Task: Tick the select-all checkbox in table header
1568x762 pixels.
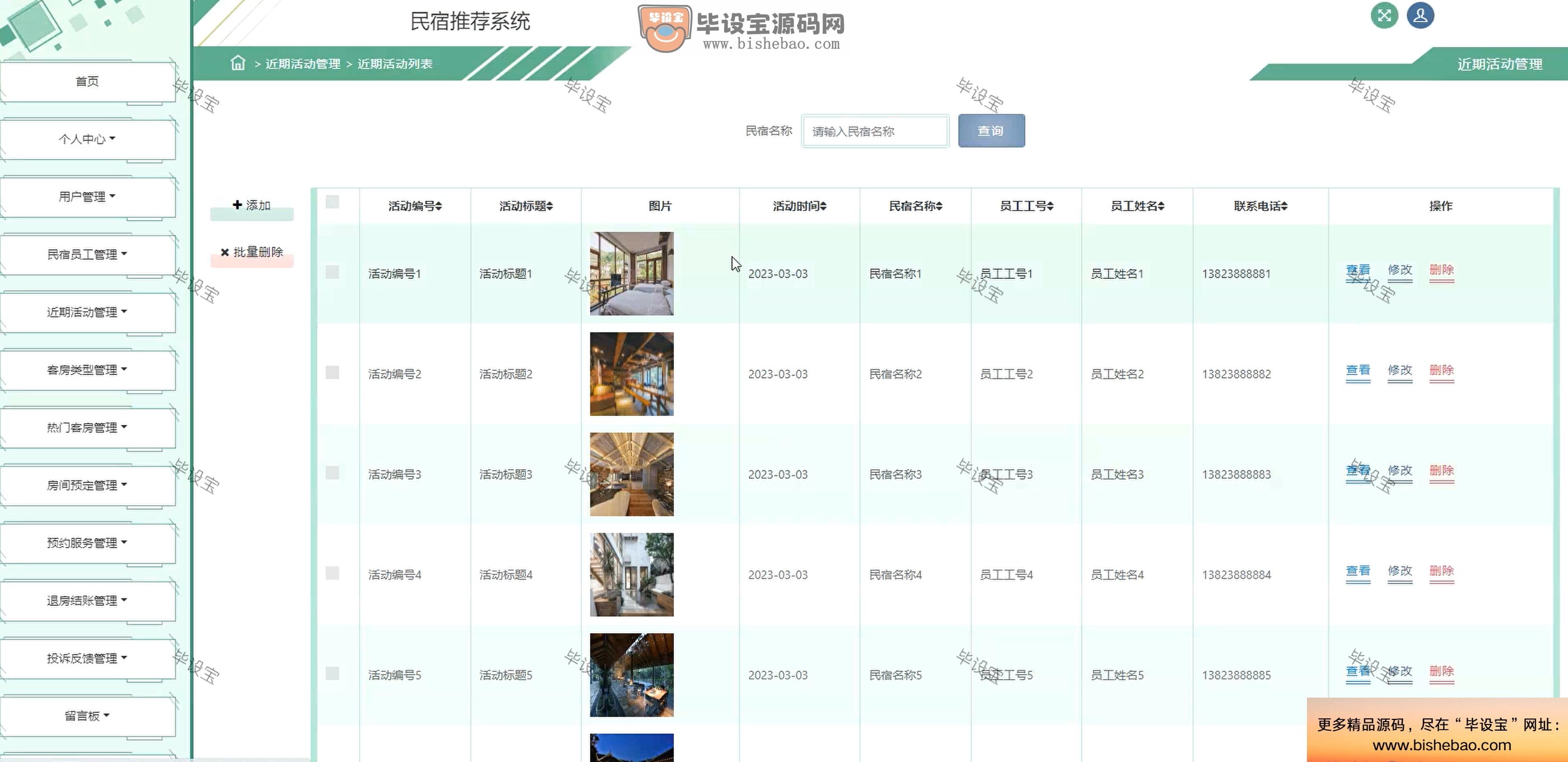Action: (332, 202)
